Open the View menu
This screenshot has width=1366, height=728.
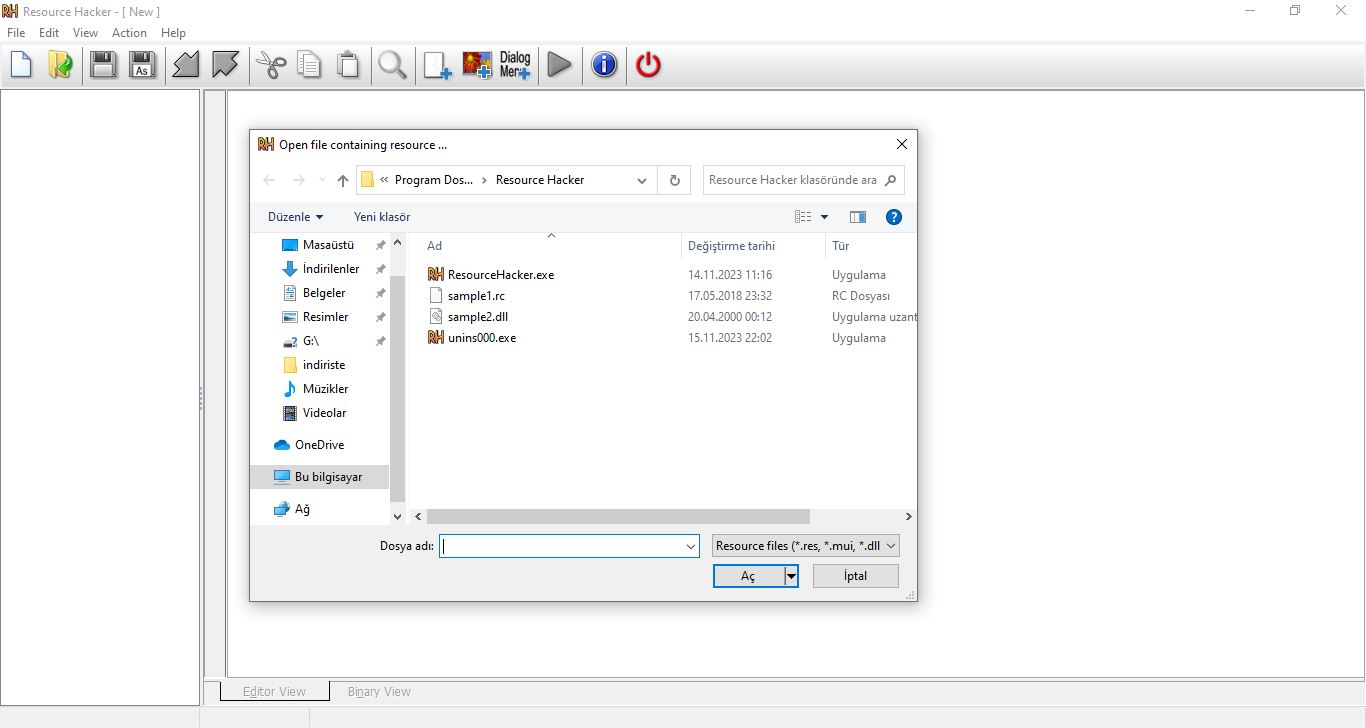coord(85,33)
